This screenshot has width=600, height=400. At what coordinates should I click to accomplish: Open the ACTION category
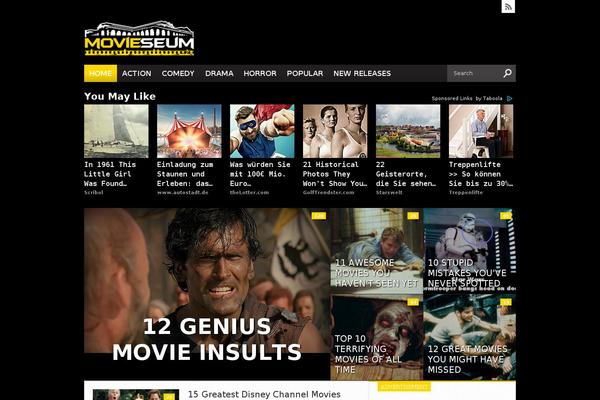pos(137,73)
